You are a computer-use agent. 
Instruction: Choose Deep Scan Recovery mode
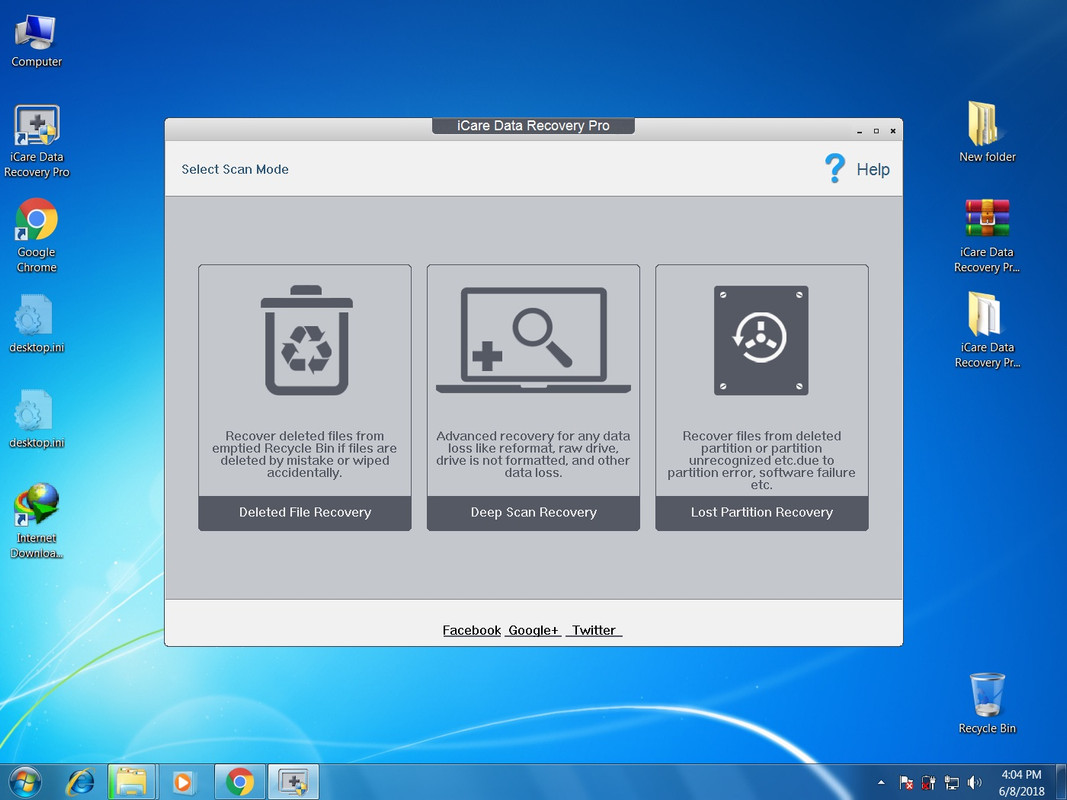point(534,512)
